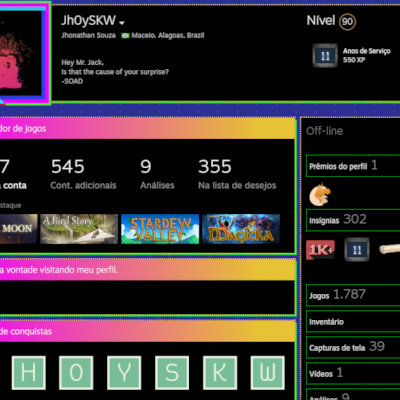This screenshot has height=400, width=400.
Task: Click the Anos de Serviço badge label
Action: click(x=366, y=51)
